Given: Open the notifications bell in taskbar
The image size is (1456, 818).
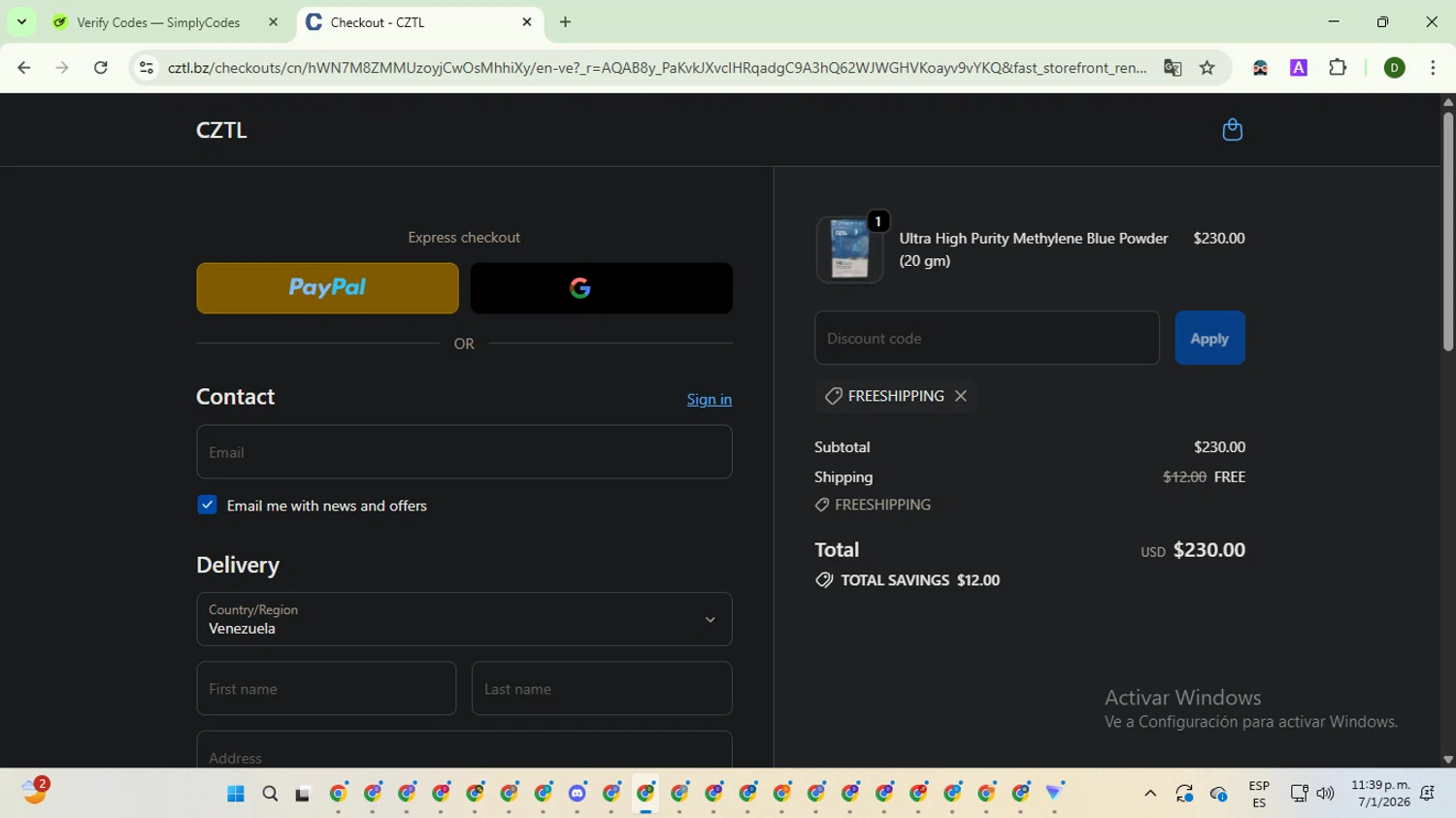Looking at the screenshot, I should click(x=1427, y=794).
